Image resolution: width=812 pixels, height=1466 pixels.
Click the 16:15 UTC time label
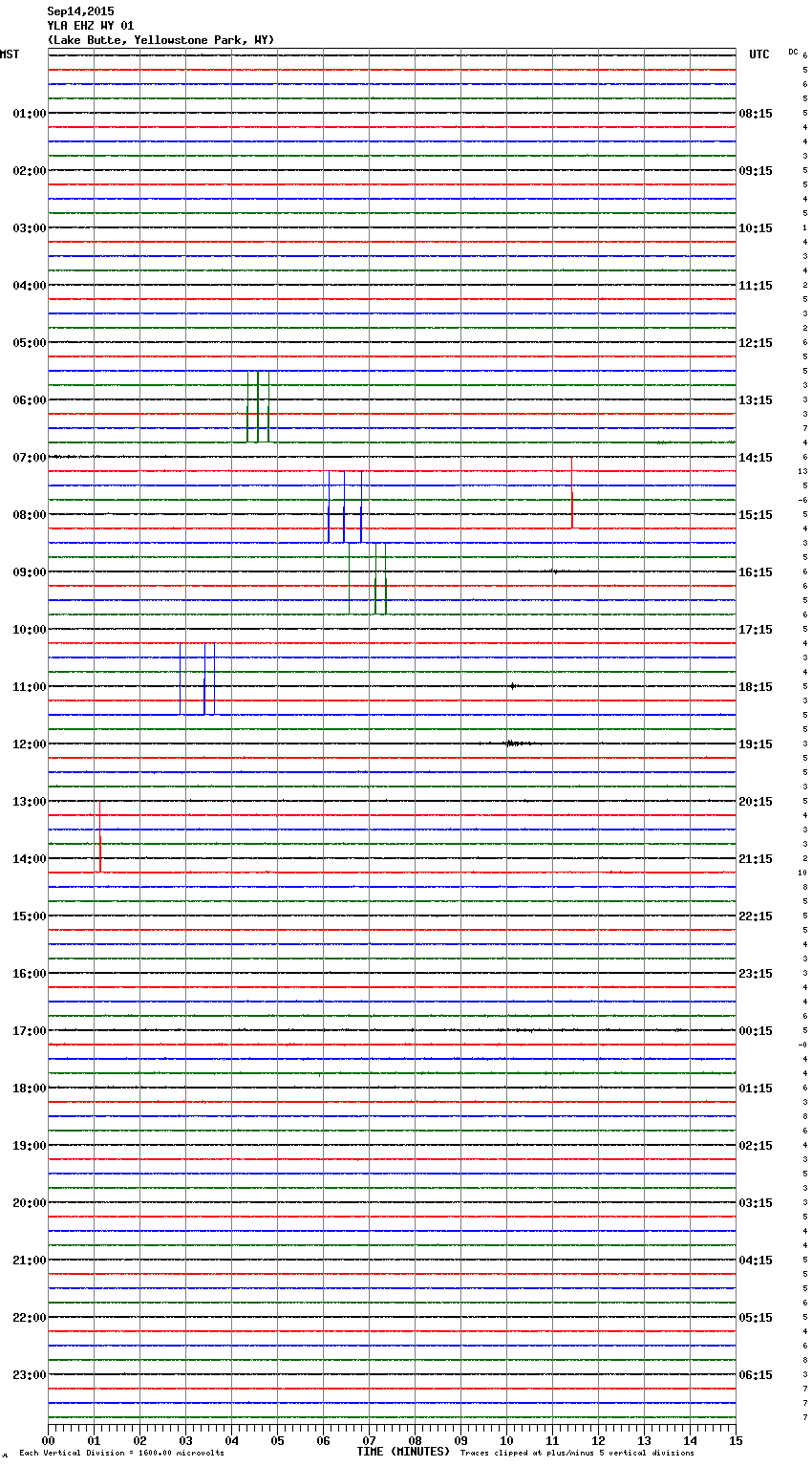756,572
